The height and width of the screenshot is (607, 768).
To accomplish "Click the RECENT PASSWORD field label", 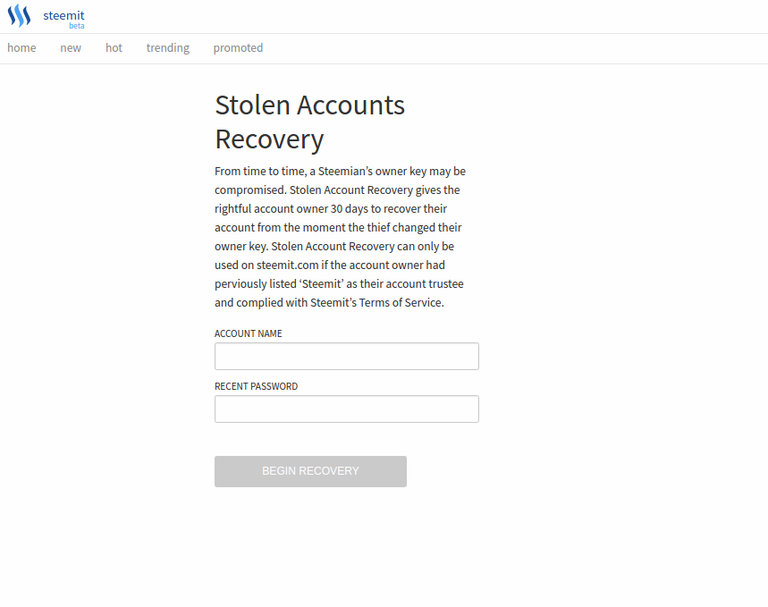I will click(x=256, y=387).
